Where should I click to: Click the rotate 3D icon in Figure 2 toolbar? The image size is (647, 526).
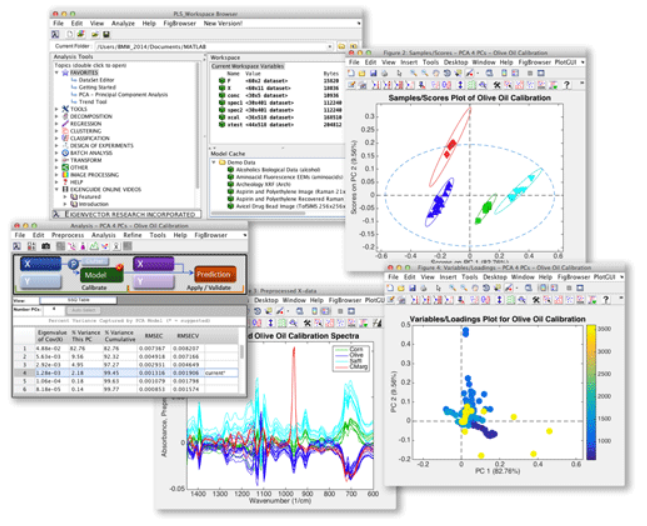(446, 73)
